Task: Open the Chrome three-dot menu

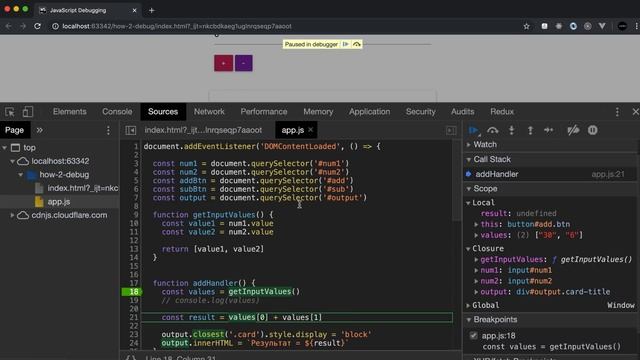Action: coord(636,26)
